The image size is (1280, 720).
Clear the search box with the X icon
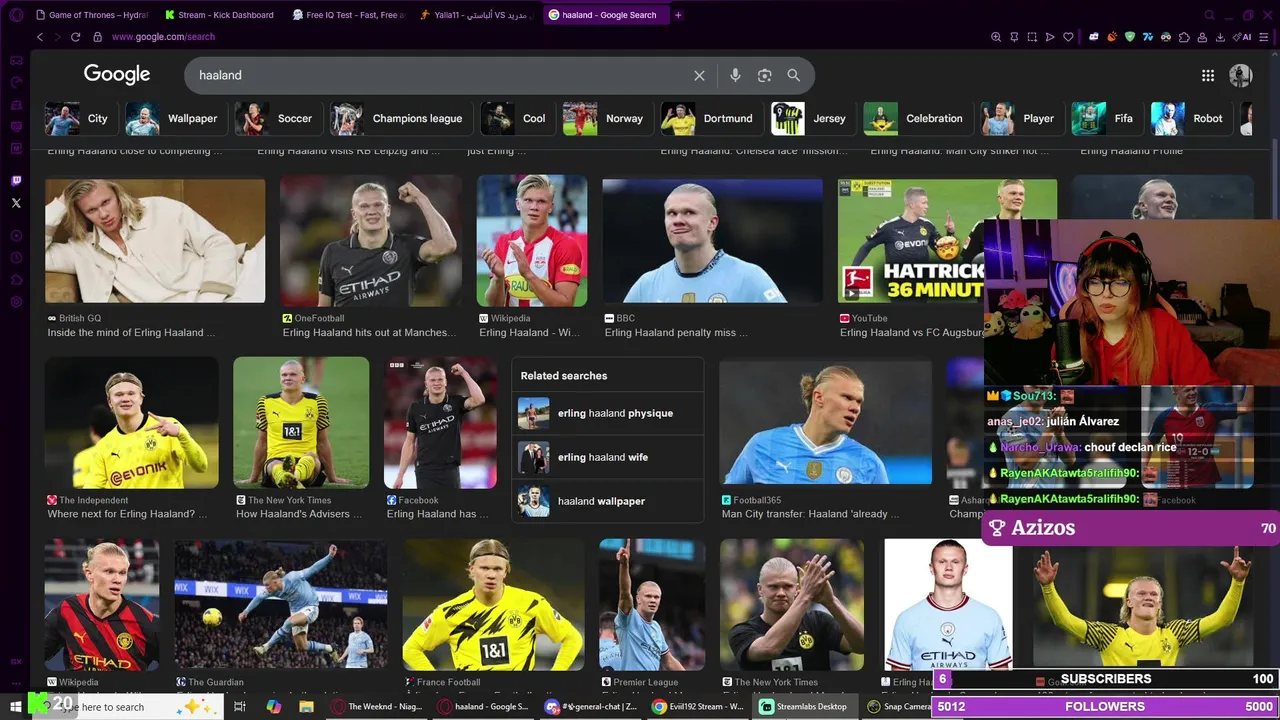coord(699,75)
